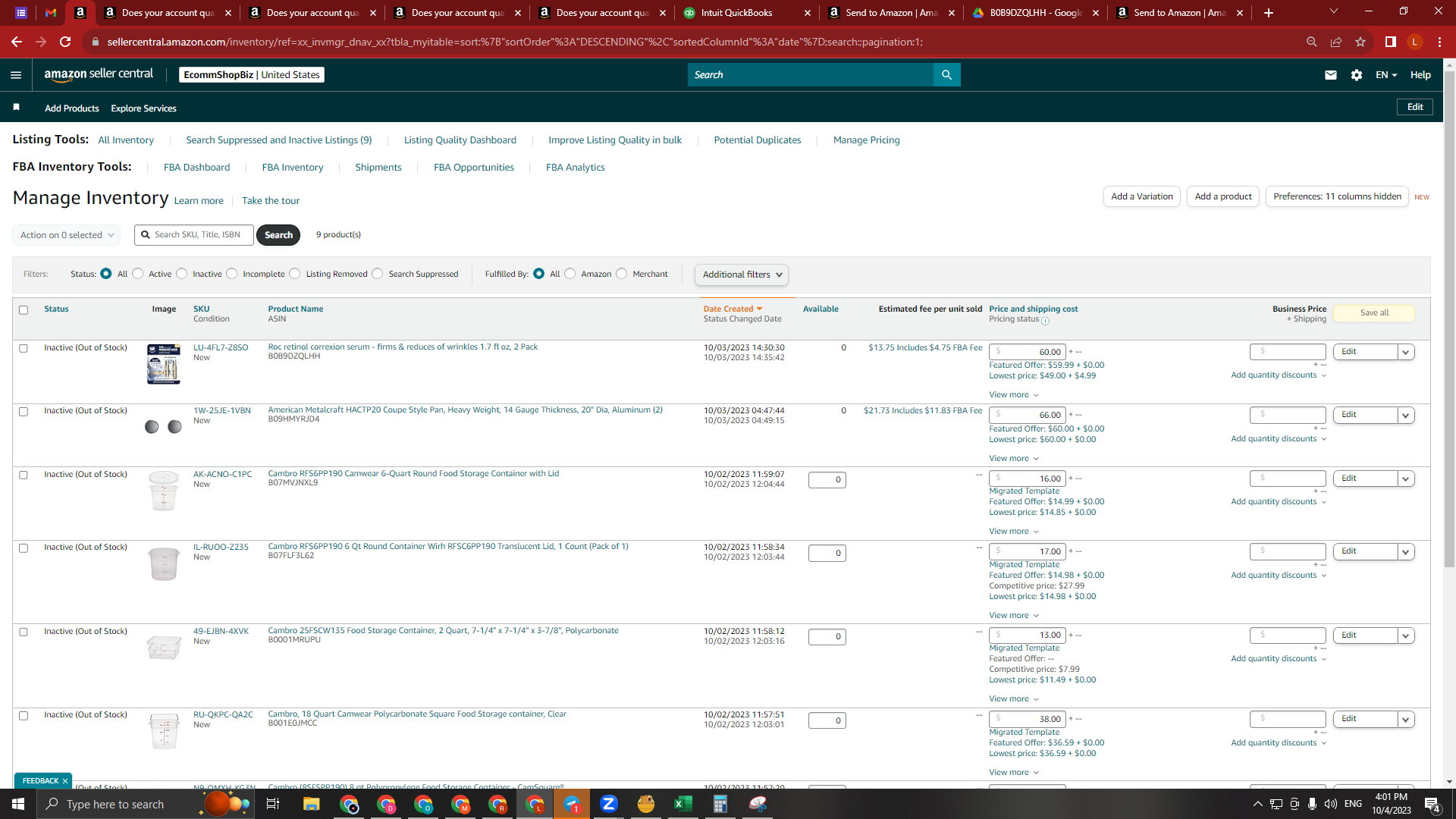
Task: Reload the current page
Action: pos(65,42)
